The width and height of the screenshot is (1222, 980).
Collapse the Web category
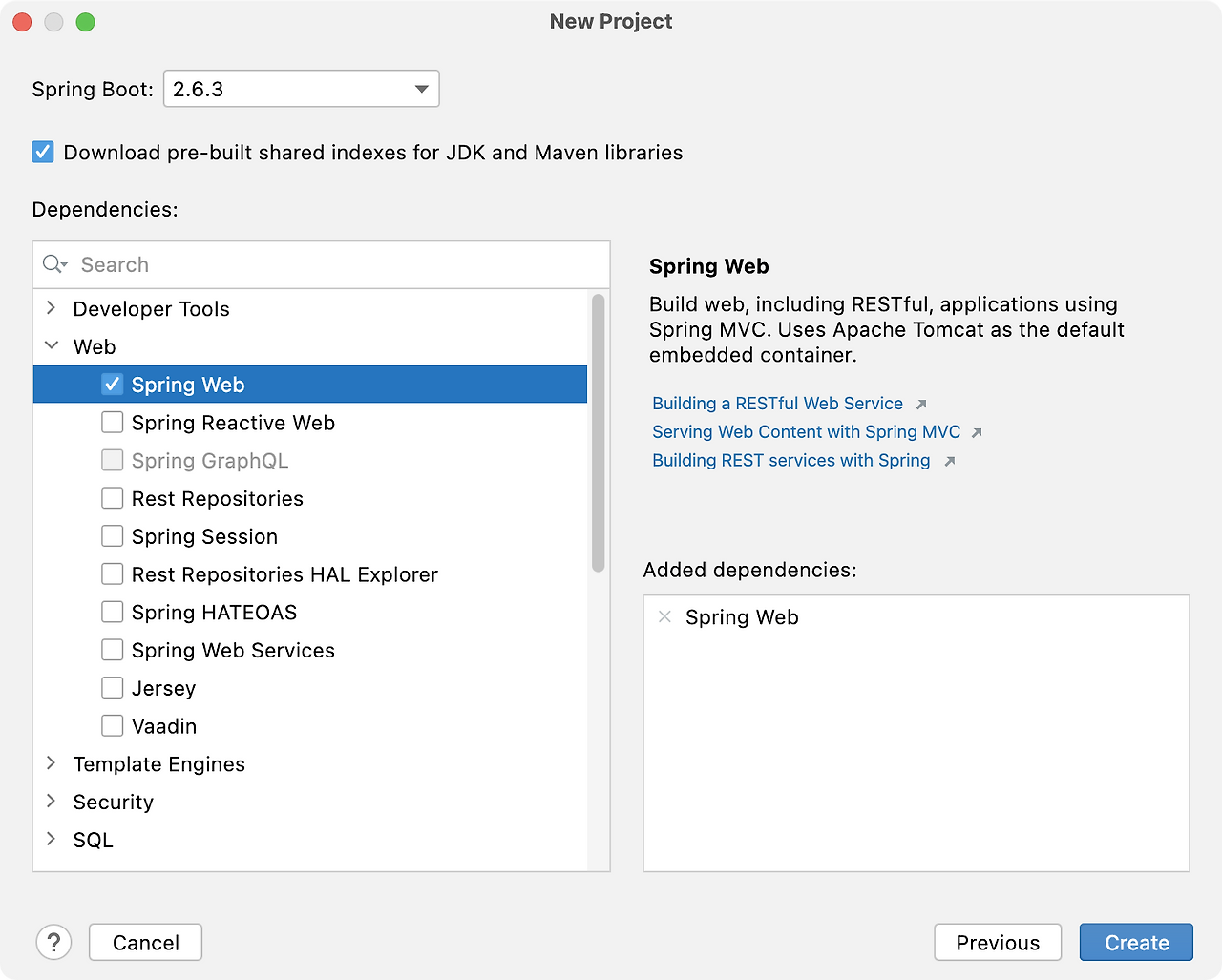pyautogui.click(x=51, y=345)
